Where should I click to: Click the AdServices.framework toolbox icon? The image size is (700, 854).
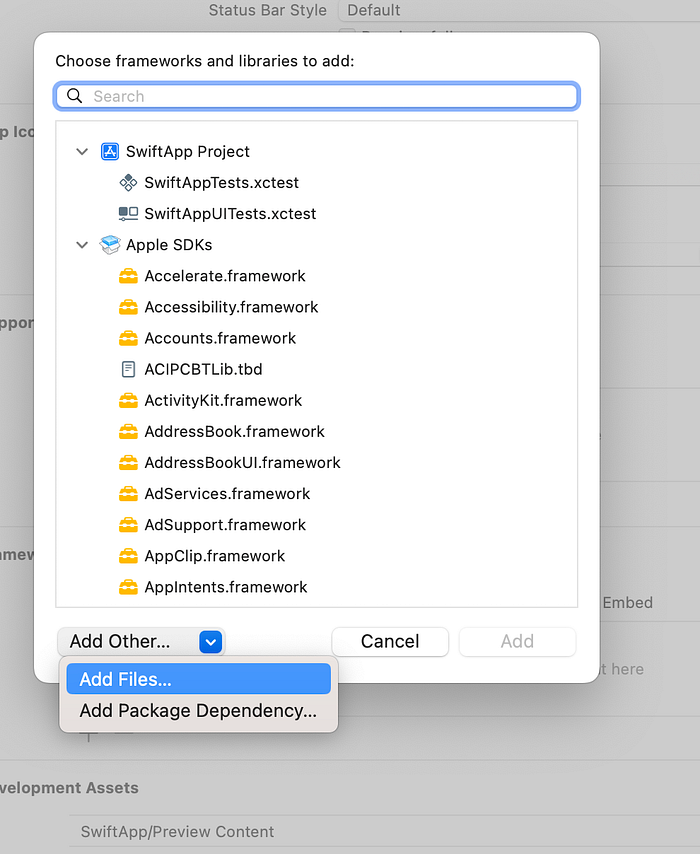(128, 494)
